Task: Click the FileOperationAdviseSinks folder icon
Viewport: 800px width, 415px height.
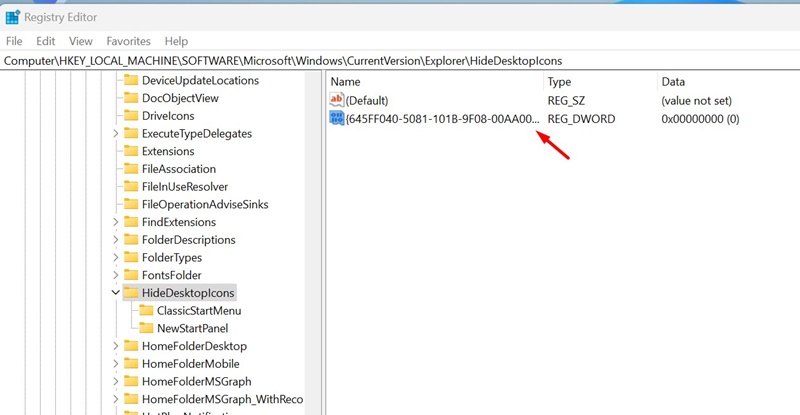Action: click(131, 204)
